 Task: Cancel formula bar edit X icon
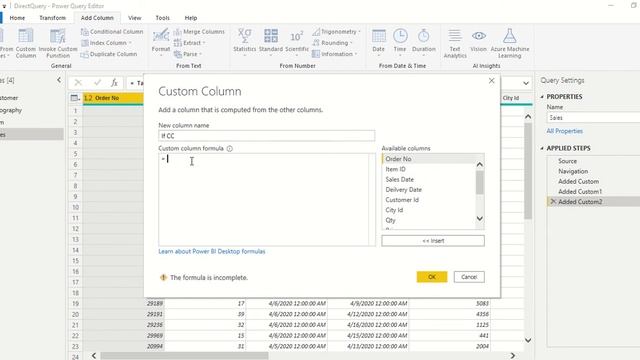coord(78,83)
